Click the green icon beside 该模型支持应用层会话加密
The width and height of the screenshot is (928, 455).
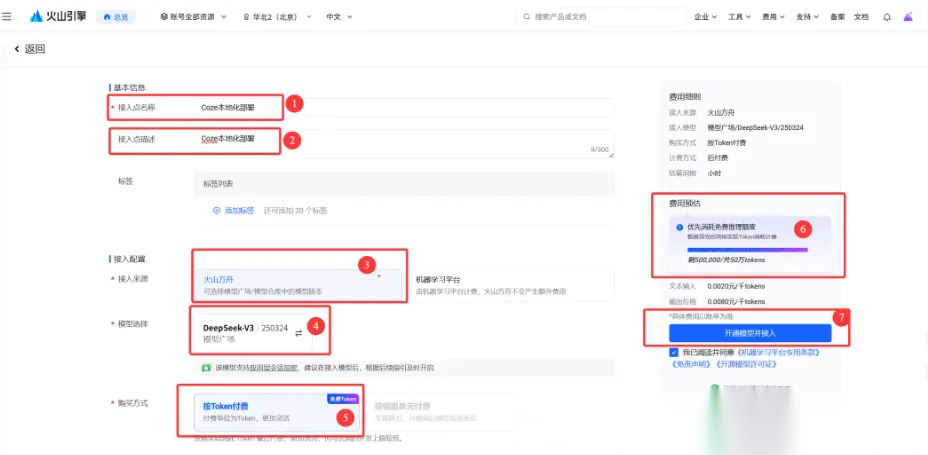tap(206, 367)
